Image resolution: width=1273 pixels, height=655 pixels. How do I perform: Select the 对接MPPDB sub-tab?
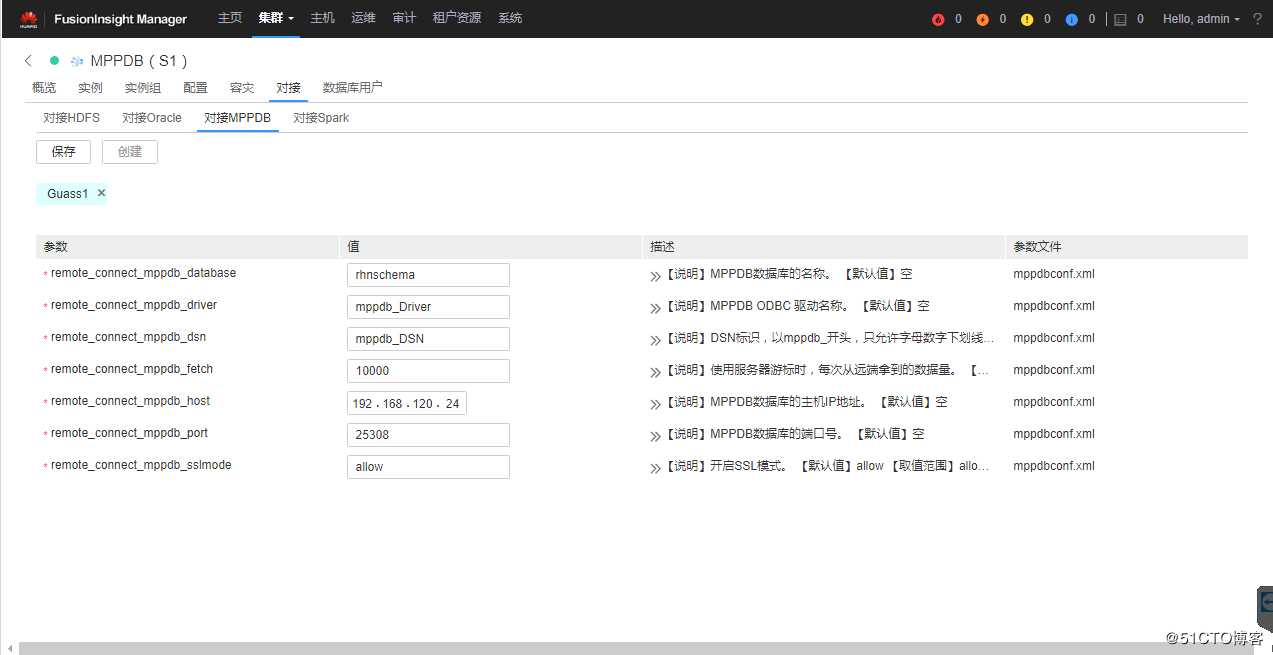tap(237, 118)
